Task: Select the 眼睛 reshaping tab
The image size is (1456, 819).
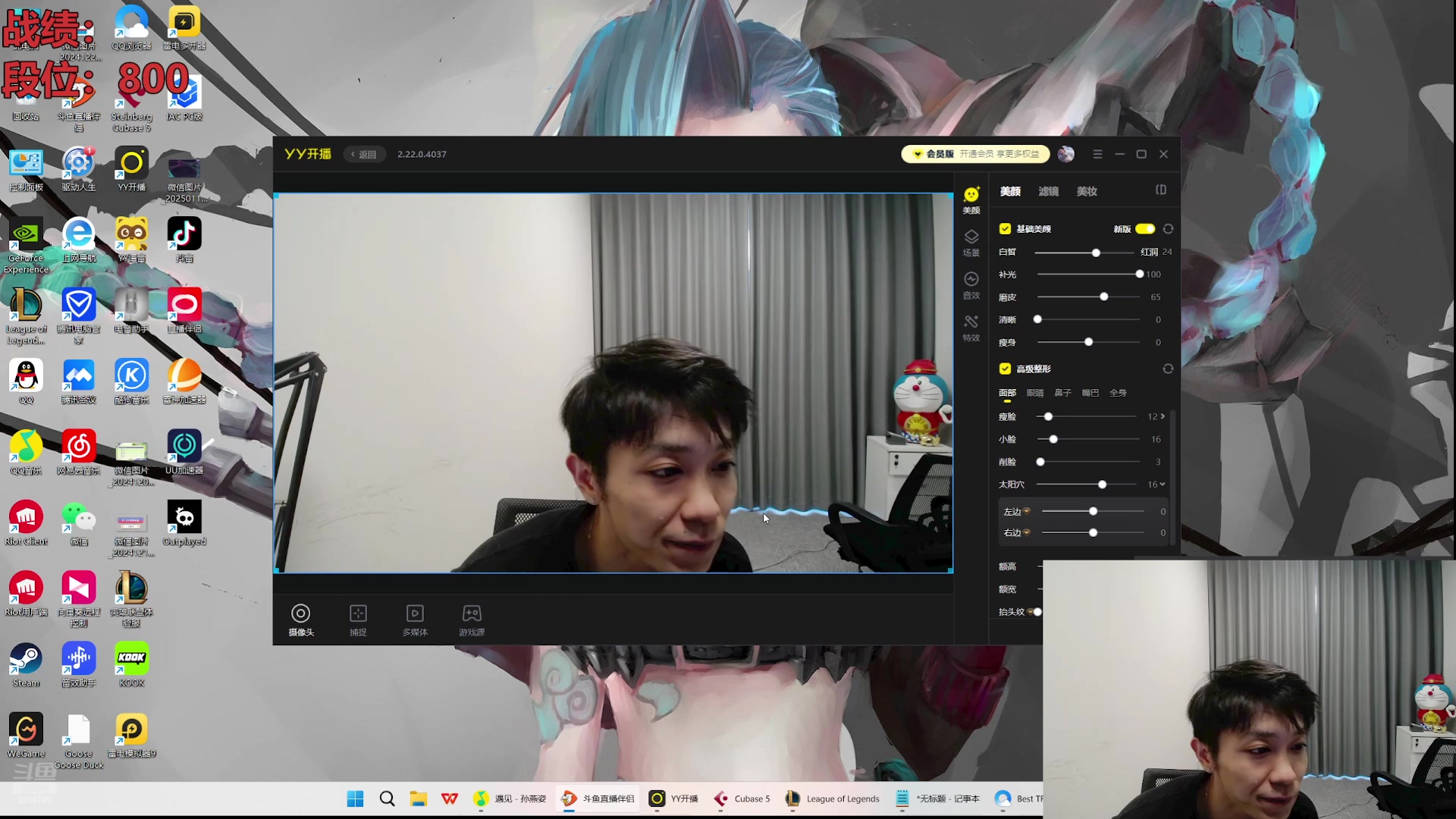Action: (1035, 393)
